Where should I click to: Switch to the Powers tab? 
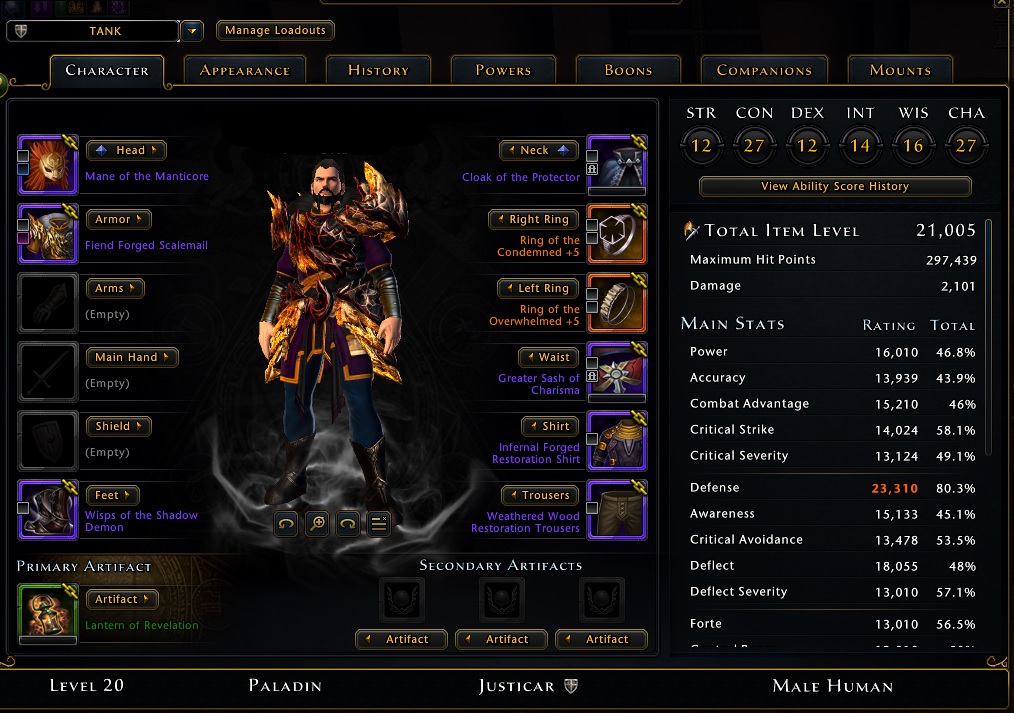point(503,70)
